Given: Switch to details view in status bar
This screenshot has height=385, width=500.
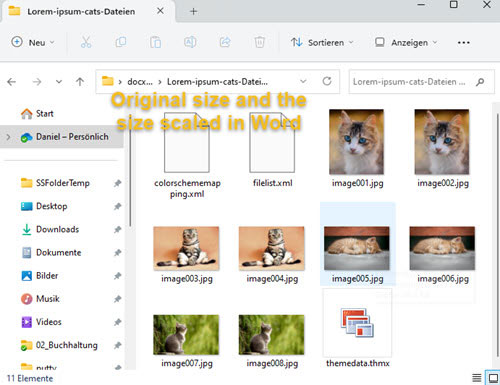Looking at the screenshot, I should [x=477, y=378].
